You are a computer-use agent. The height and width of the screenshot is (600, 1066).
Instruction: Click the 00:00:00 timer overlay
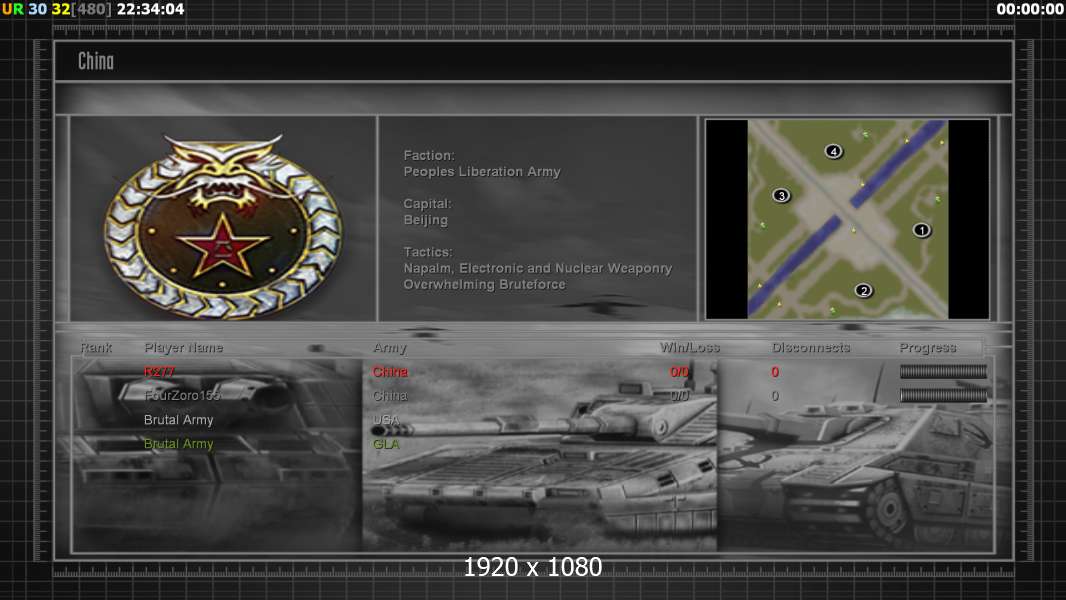tap(1029, 9)
